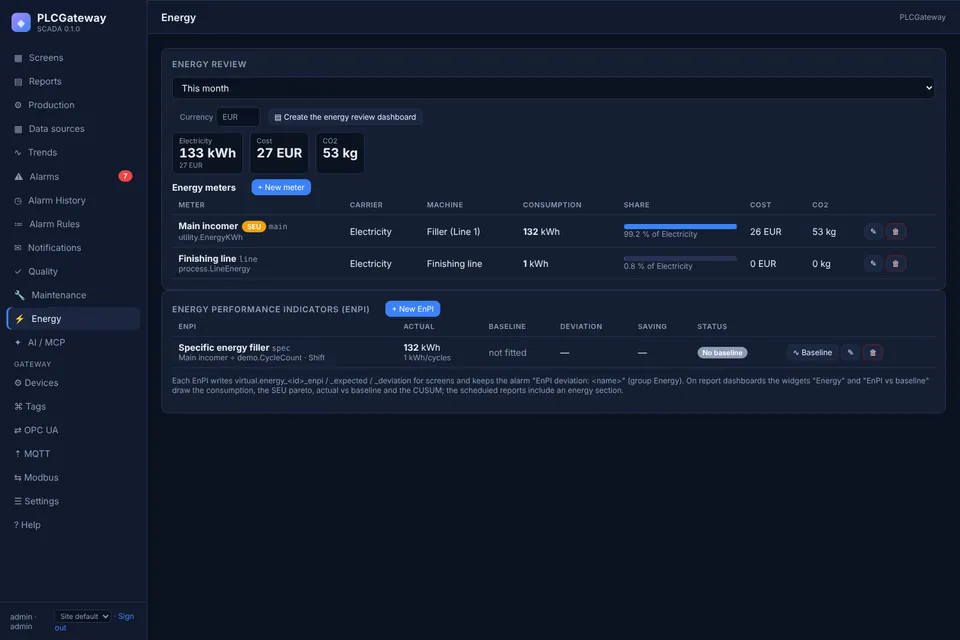
Task: Click the Data sources sidebar icon
Action: coord(18,129)
